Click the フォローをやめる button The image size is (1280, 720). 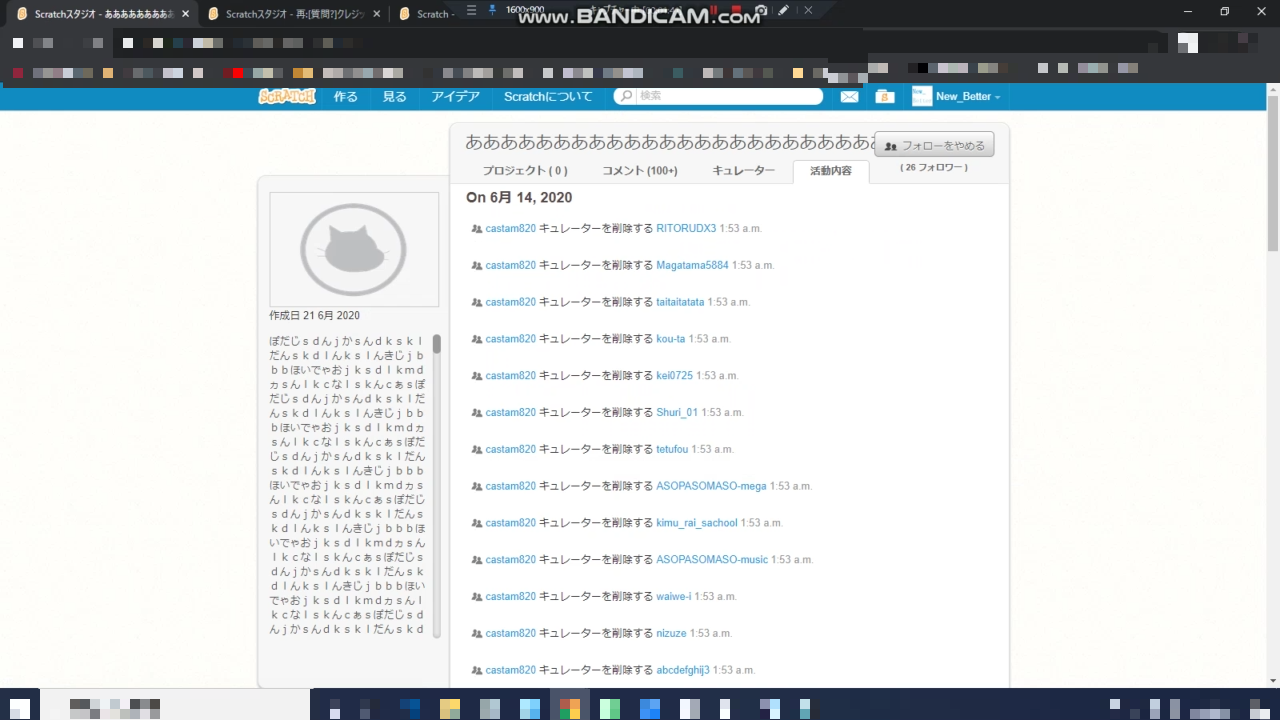point(934,145)
